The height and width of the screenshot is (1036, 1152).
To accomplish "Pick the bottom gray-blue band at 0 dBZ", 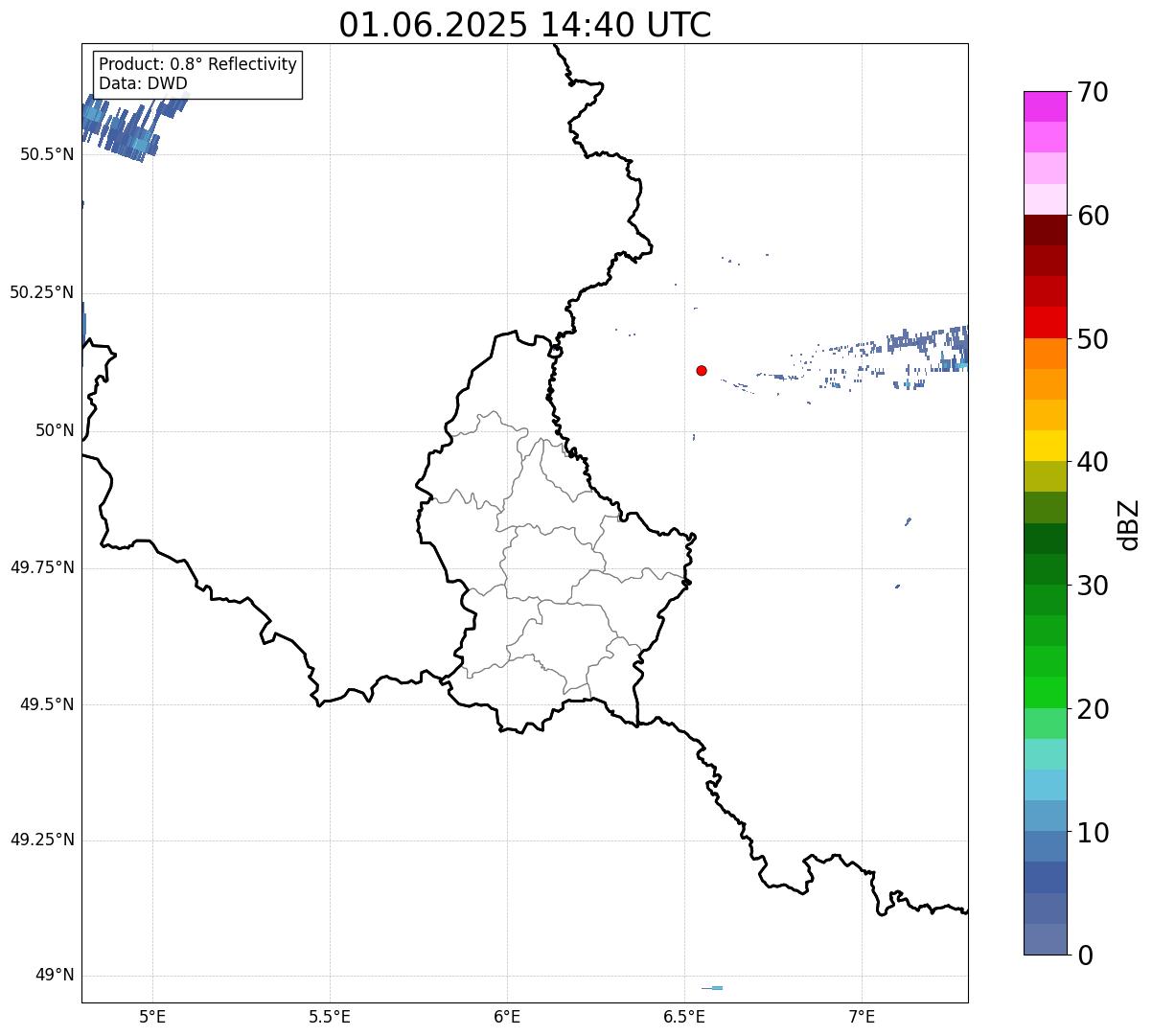I will [x=1046, y=939].
